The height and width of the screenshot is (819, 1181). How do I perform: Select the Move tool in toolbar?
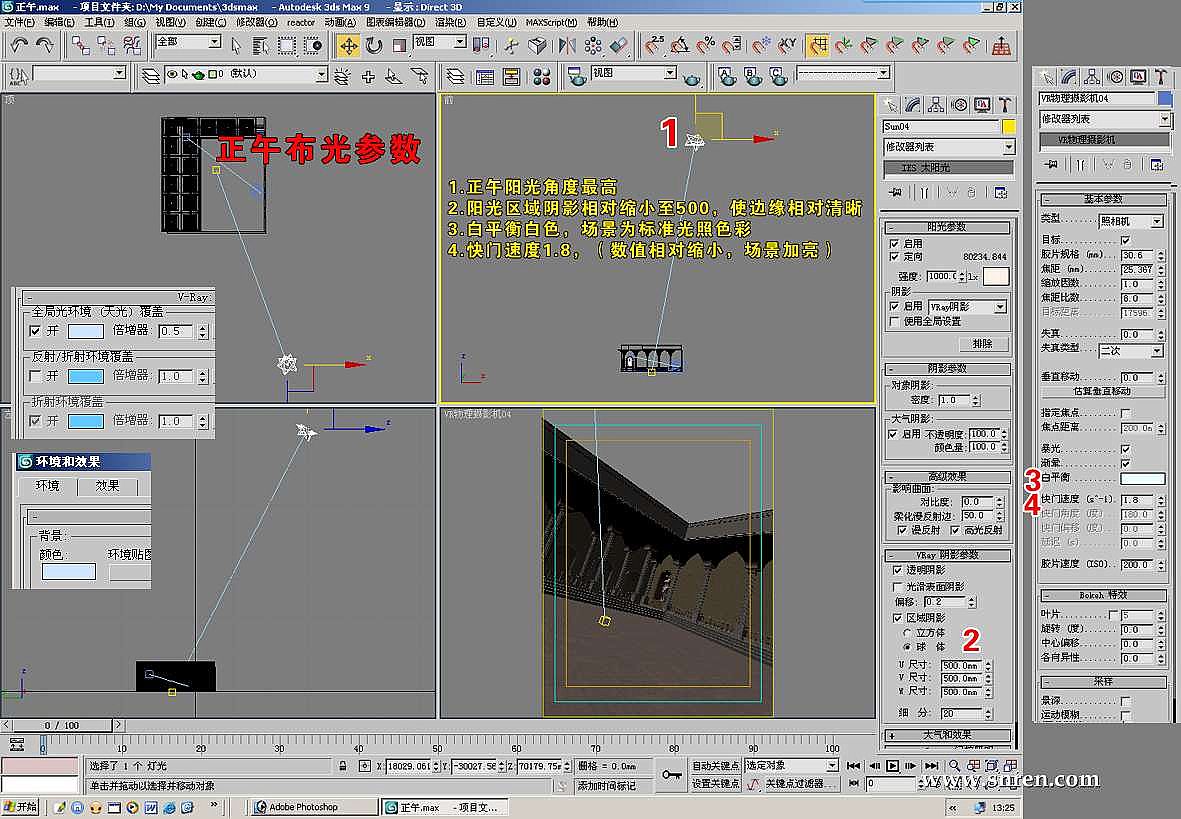tap(348, 45)
